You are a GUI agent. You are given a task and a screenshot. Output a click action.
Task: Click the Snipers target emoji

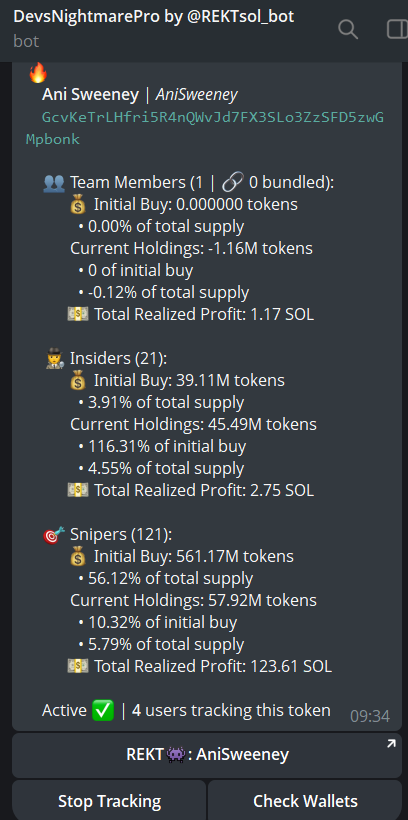(x=54, y=535)
